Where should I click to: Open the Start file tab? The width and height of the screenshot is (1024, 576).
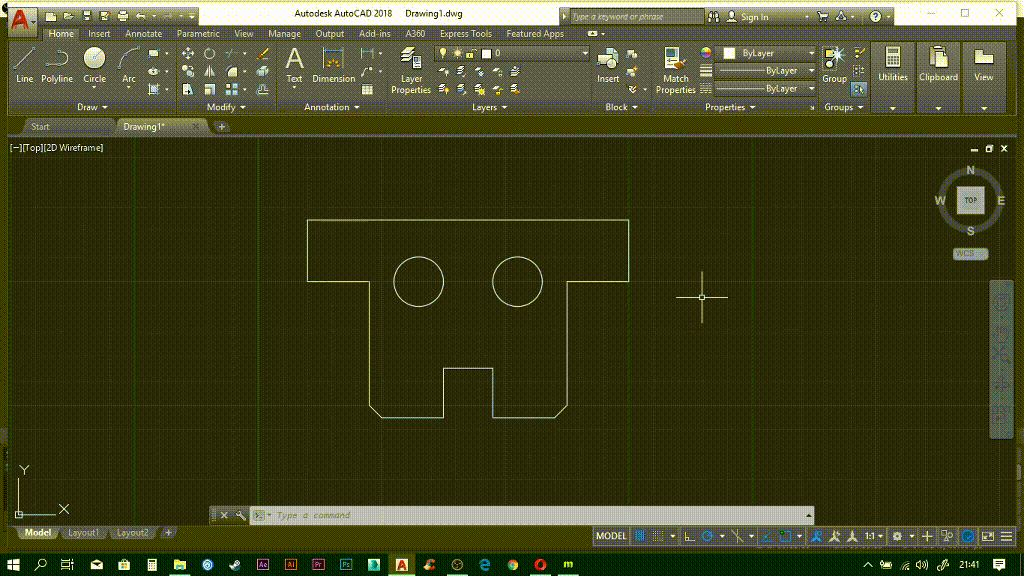[40, 127]
